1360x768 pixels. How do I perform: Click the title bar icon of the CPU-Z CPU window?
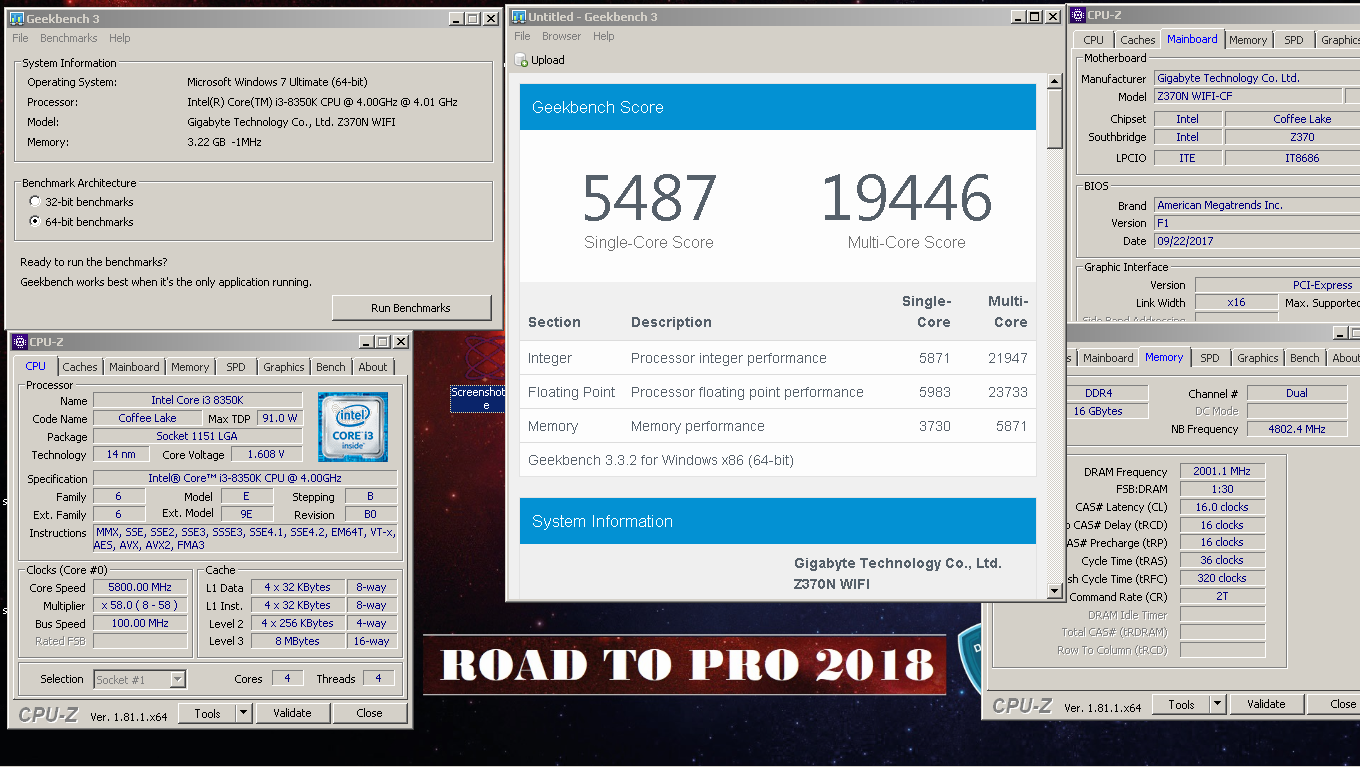pos(19,342)
